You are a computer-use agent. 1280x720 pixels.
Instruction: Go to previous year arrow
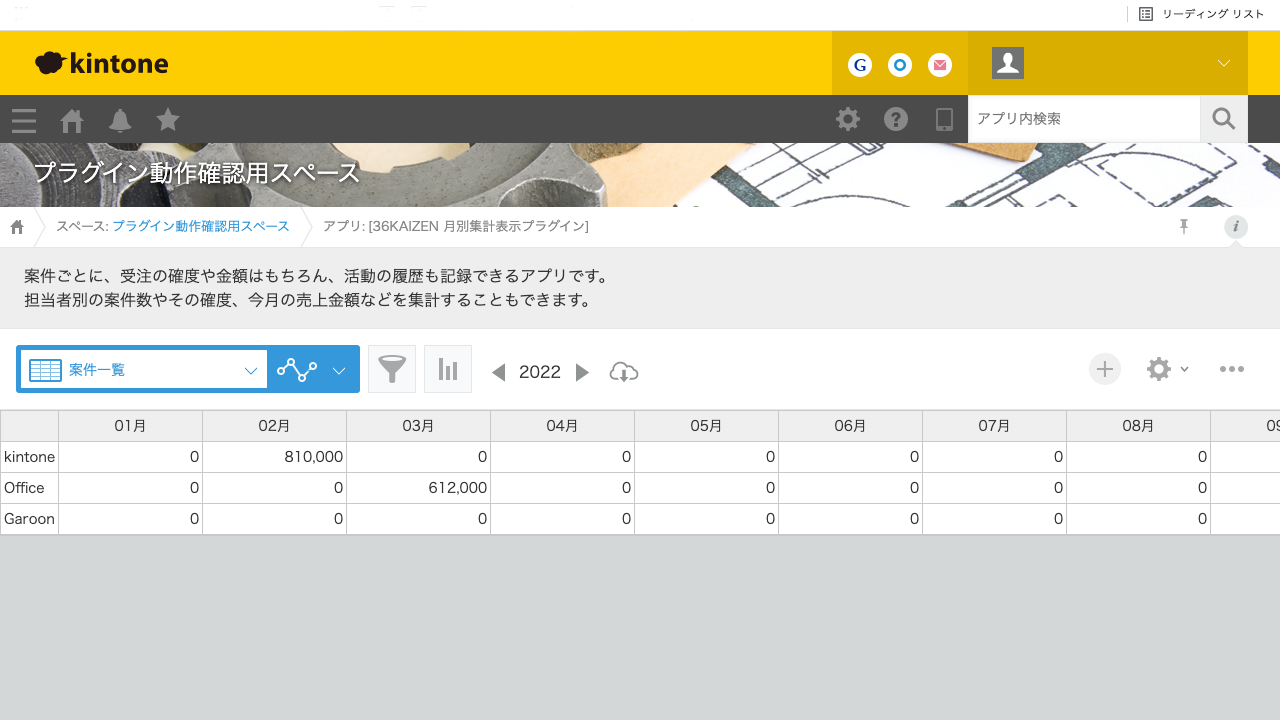[x=498, y=373]
